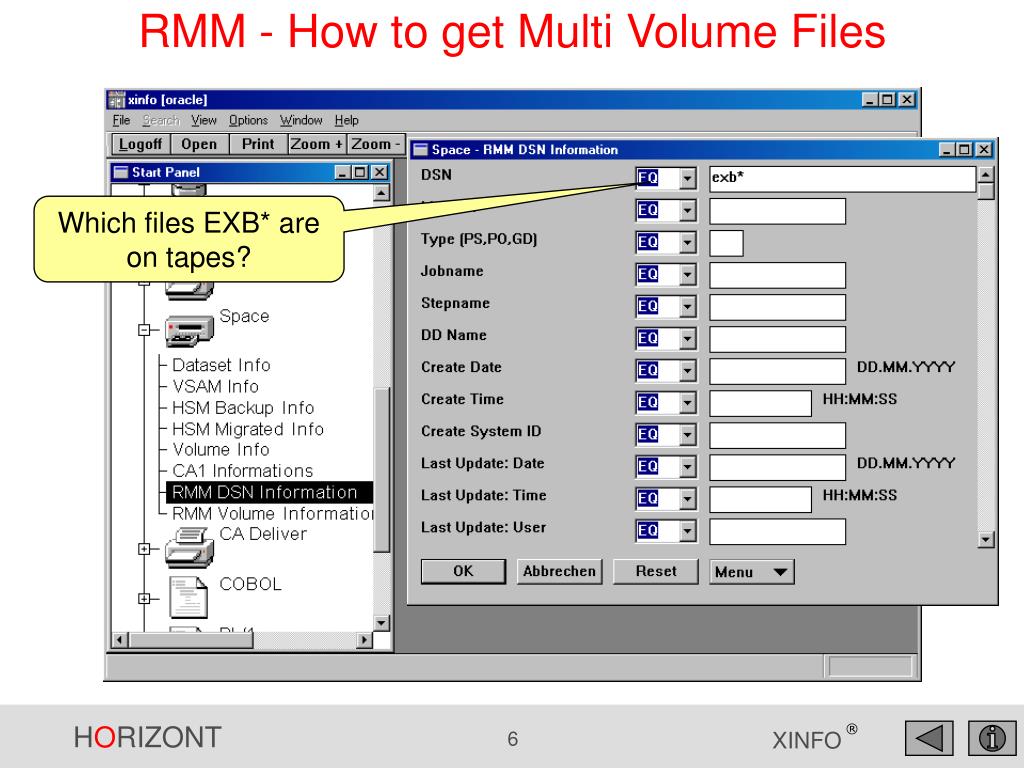Open the Last Update: User operator dropdown
This screenshot has height=768, width=1024.
(687, 530)
